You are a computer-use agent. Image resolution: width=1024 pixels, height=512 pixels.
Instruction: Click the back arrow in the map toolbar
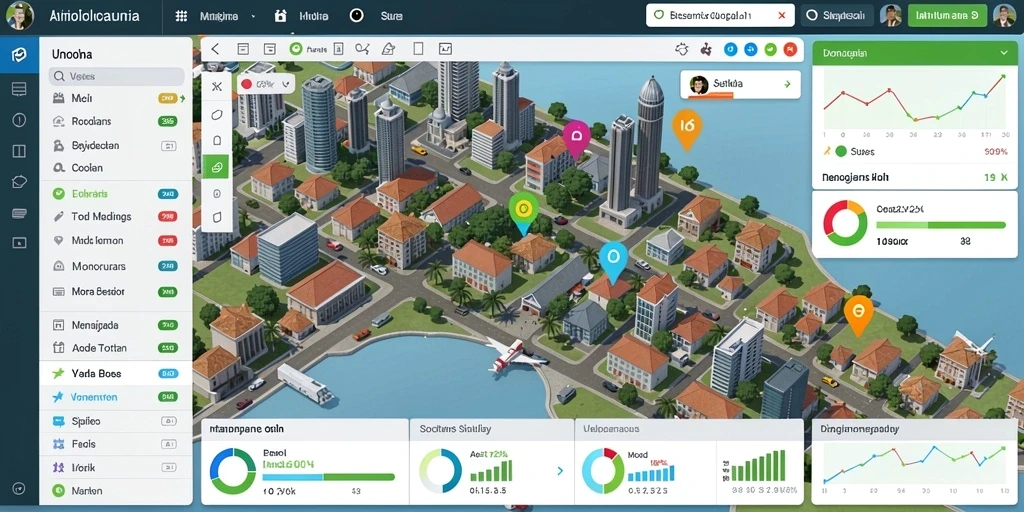click(x=215, y=49)
